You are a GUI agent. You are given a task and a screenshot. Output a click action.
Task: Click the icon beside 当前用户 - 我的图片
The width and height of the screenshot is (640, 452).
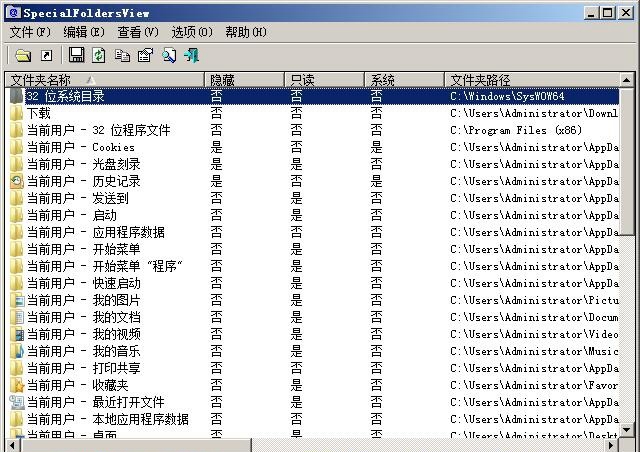(x=17, y=301)
